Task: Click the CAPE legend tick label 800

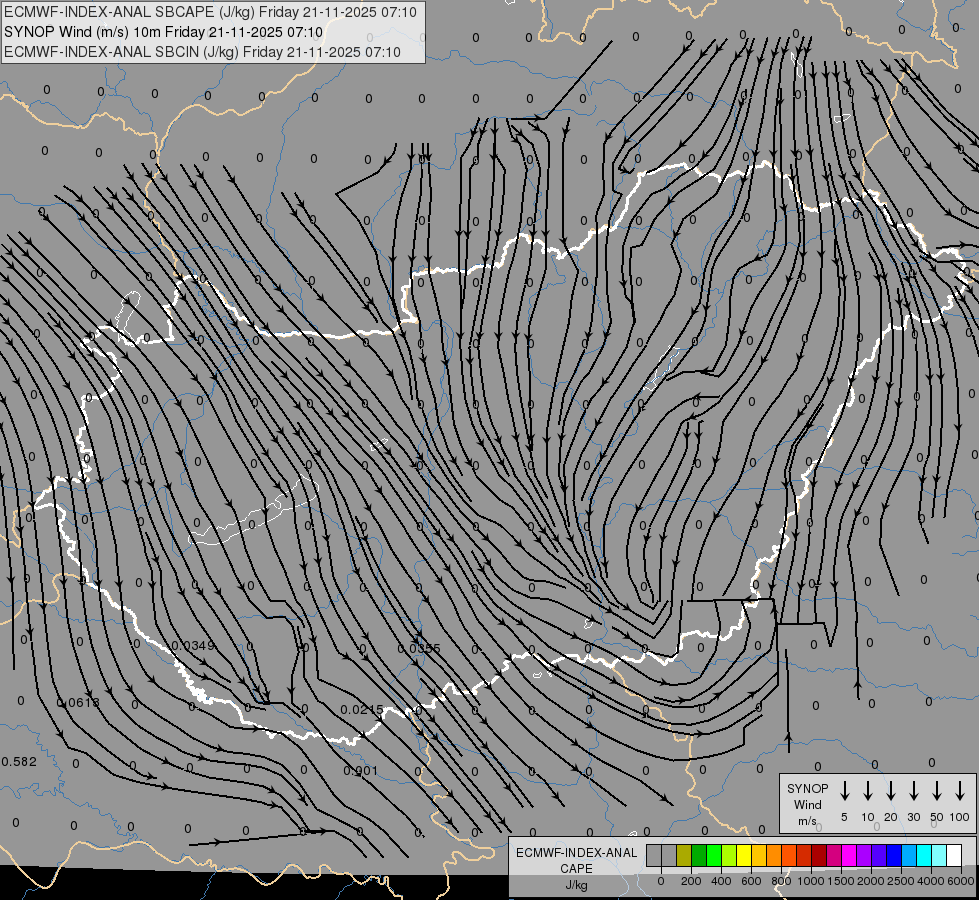Action: tap(781, 881)
